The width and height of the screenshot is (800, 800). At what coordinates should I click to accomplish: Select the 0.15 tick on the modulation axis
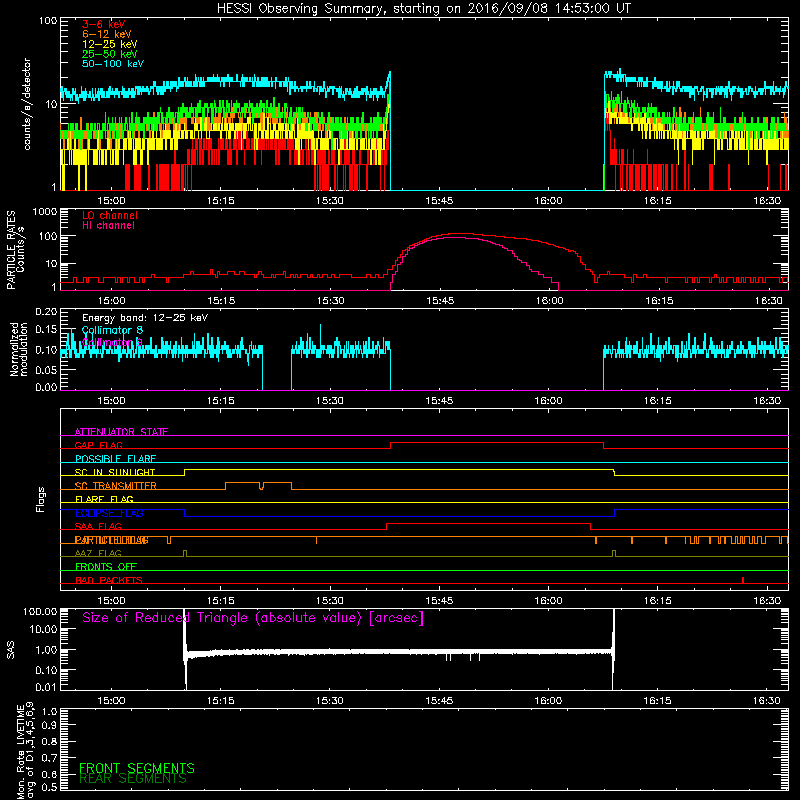pyautogui.click(x=46, y=330)
